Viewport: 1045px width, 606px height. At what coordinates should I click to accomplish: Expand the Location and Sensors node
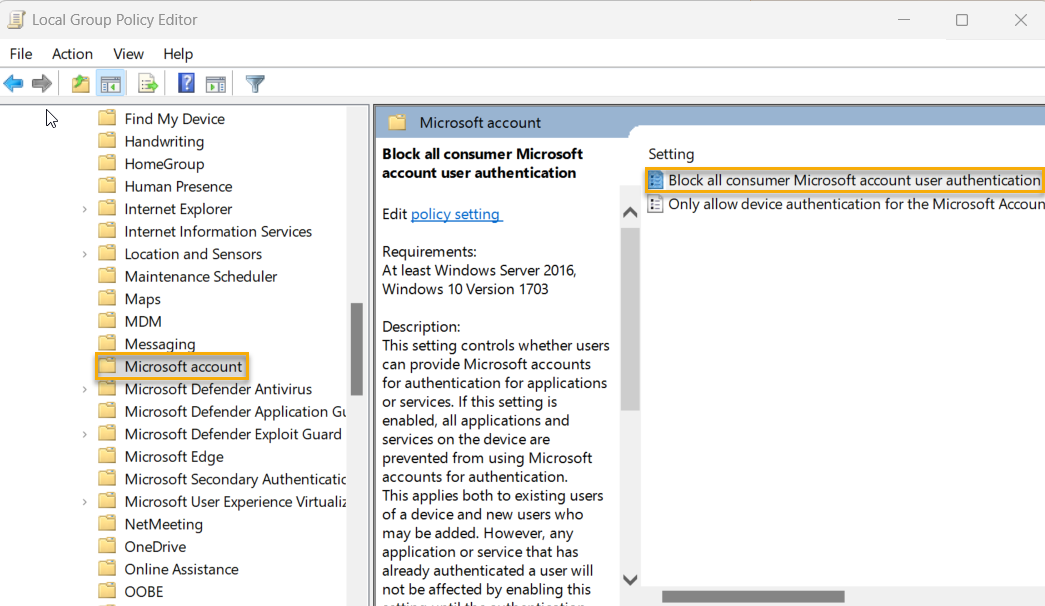[x=85, y=253]
